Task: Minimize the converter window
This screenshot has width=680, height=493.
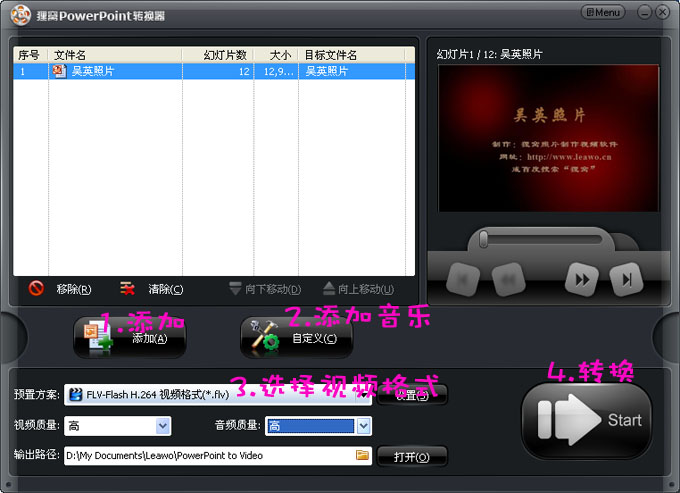Action: click(x=644, y=12)
